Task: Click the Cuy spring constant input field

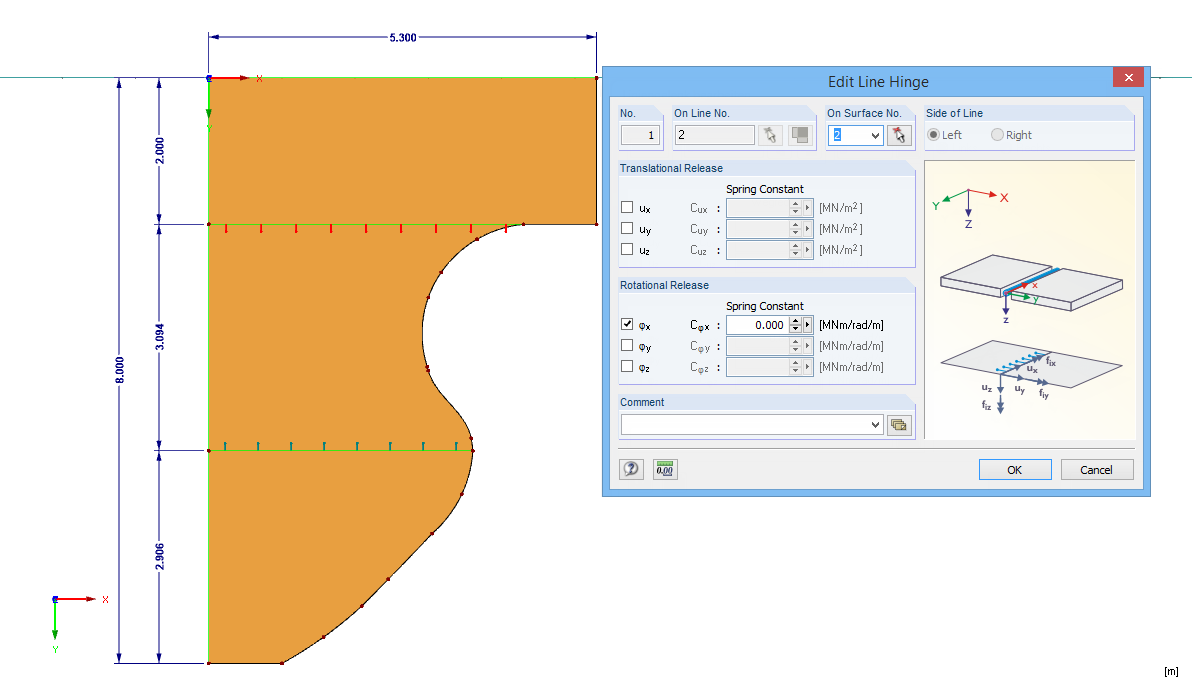Action: (x=758, y=229)
